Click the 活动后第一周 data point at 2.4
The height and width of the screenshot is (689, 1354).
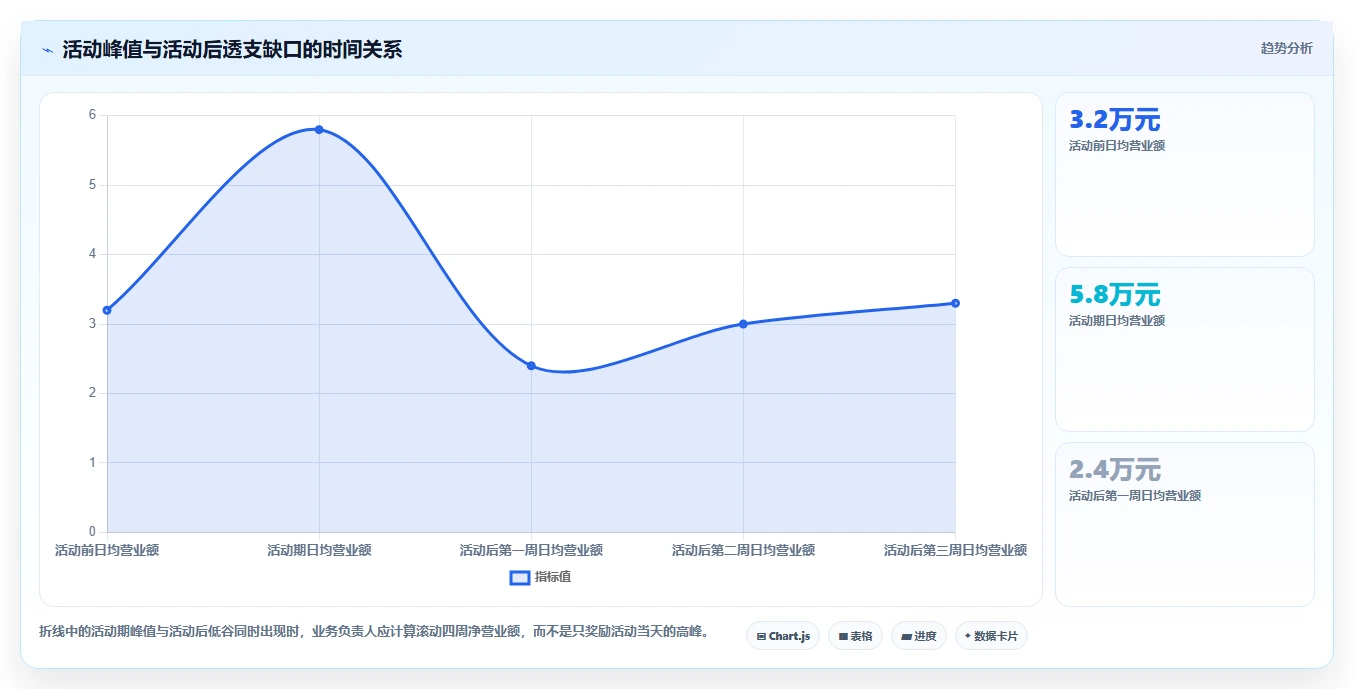click(531, 365)
